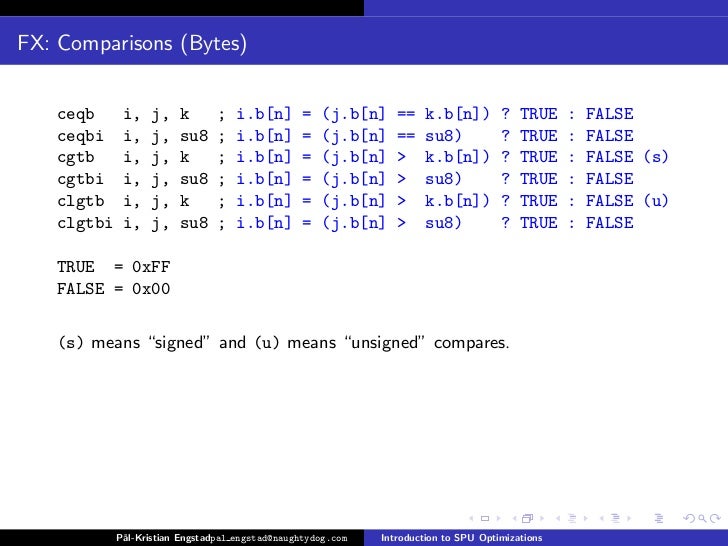Click the TRUE = 0xFF definition line
The width and height of the screenshot is (728, 546).
pyautogui.click(x=114, y=267)
